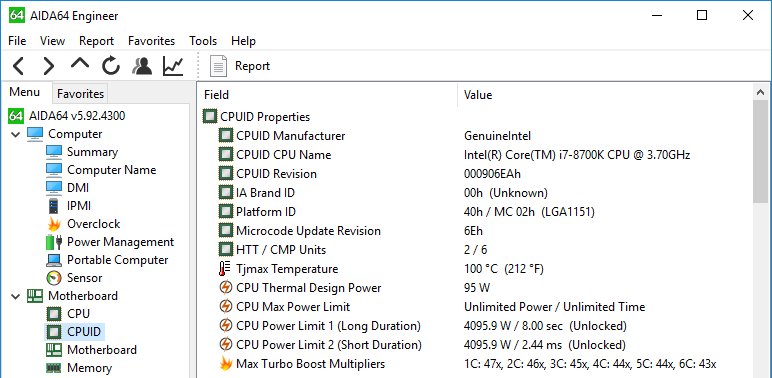This screenshot has height=378, width=772.
Task: Click the Field column header
Action: click(327, 94)
